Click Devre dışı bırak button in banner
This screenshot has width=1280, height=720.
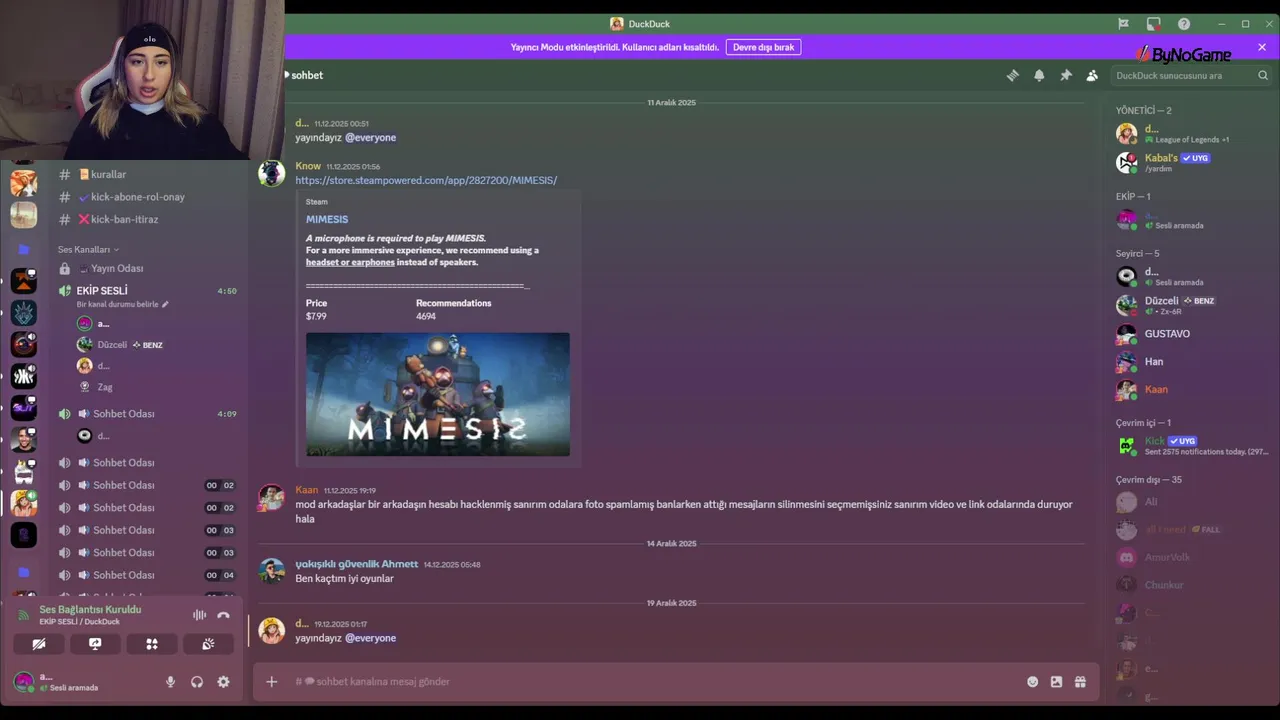click(764, 47)
